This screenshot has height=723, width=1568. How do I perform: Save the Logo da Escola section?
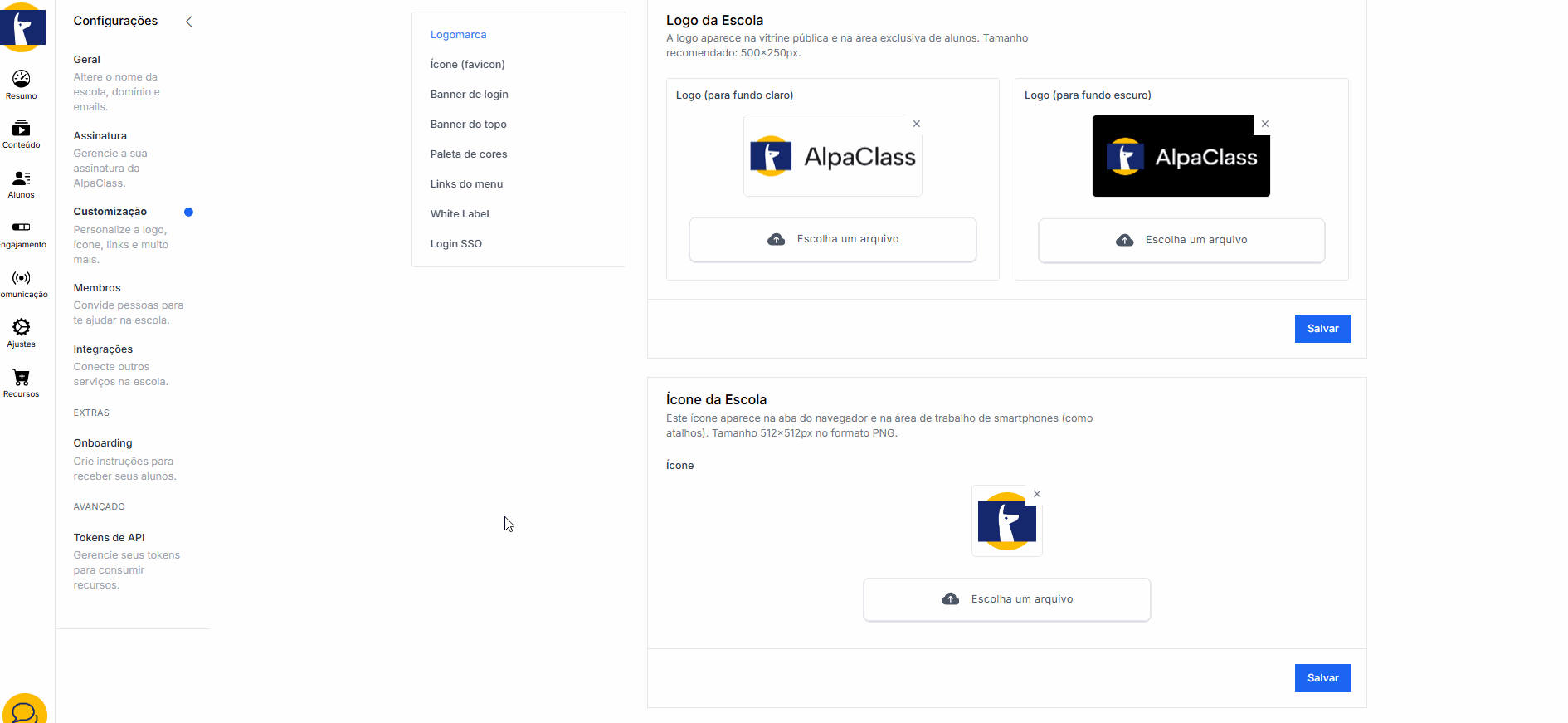click(x=1322, y=329)
